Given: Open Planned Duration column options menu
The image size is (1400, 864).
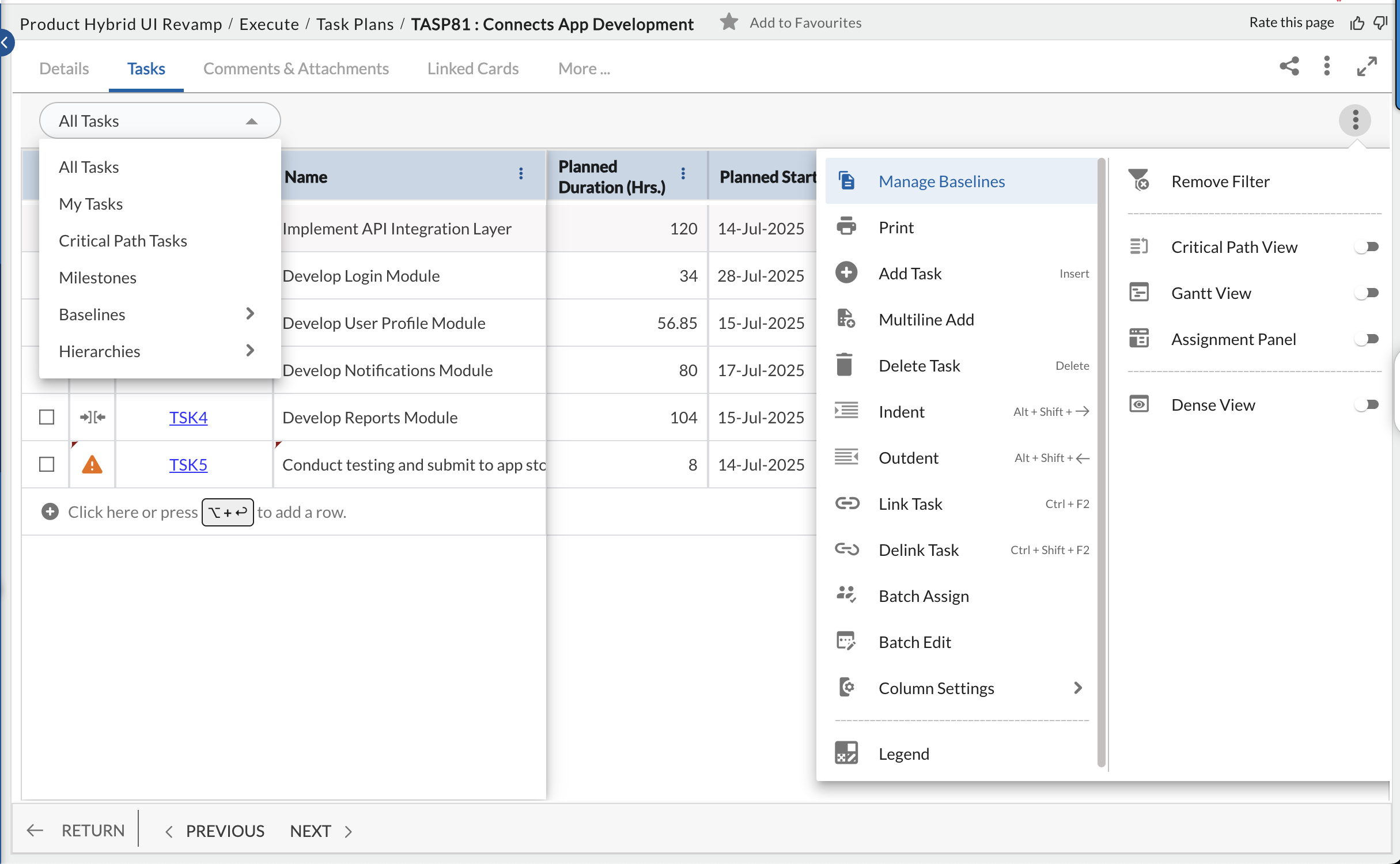Looking at the screenshot, I should pos(683,174).
